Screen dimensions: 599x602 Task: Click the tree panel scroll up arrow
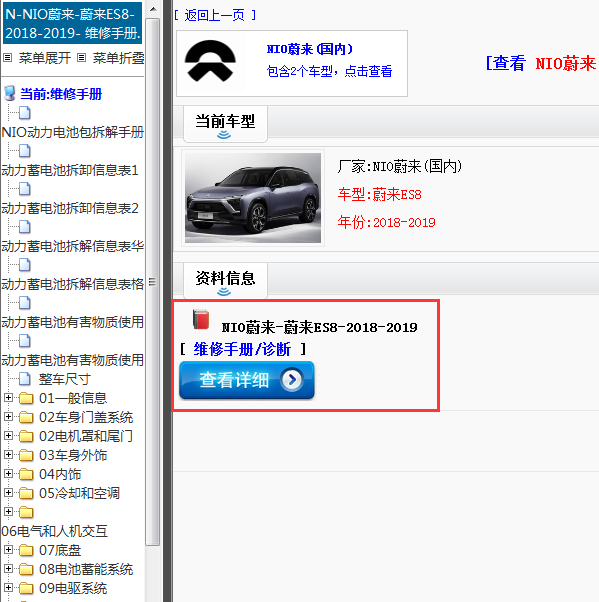click(x=153, y=9)
